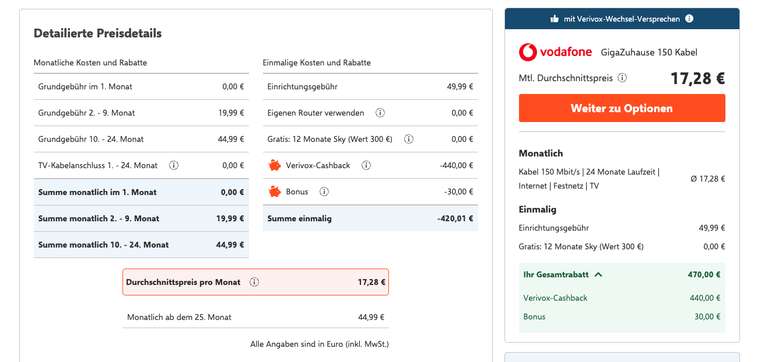Screen dimensions: 768x362
Task: Click the thumbs-up icon in the banner
Action: [554, 19]
